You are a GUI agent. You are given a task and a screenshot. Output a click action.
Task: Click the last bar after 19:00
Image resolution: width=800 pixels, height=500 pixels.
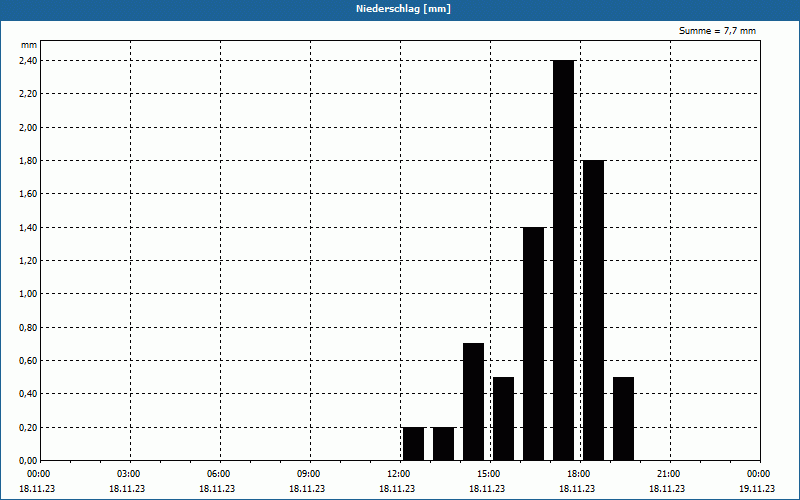(623, 419)
